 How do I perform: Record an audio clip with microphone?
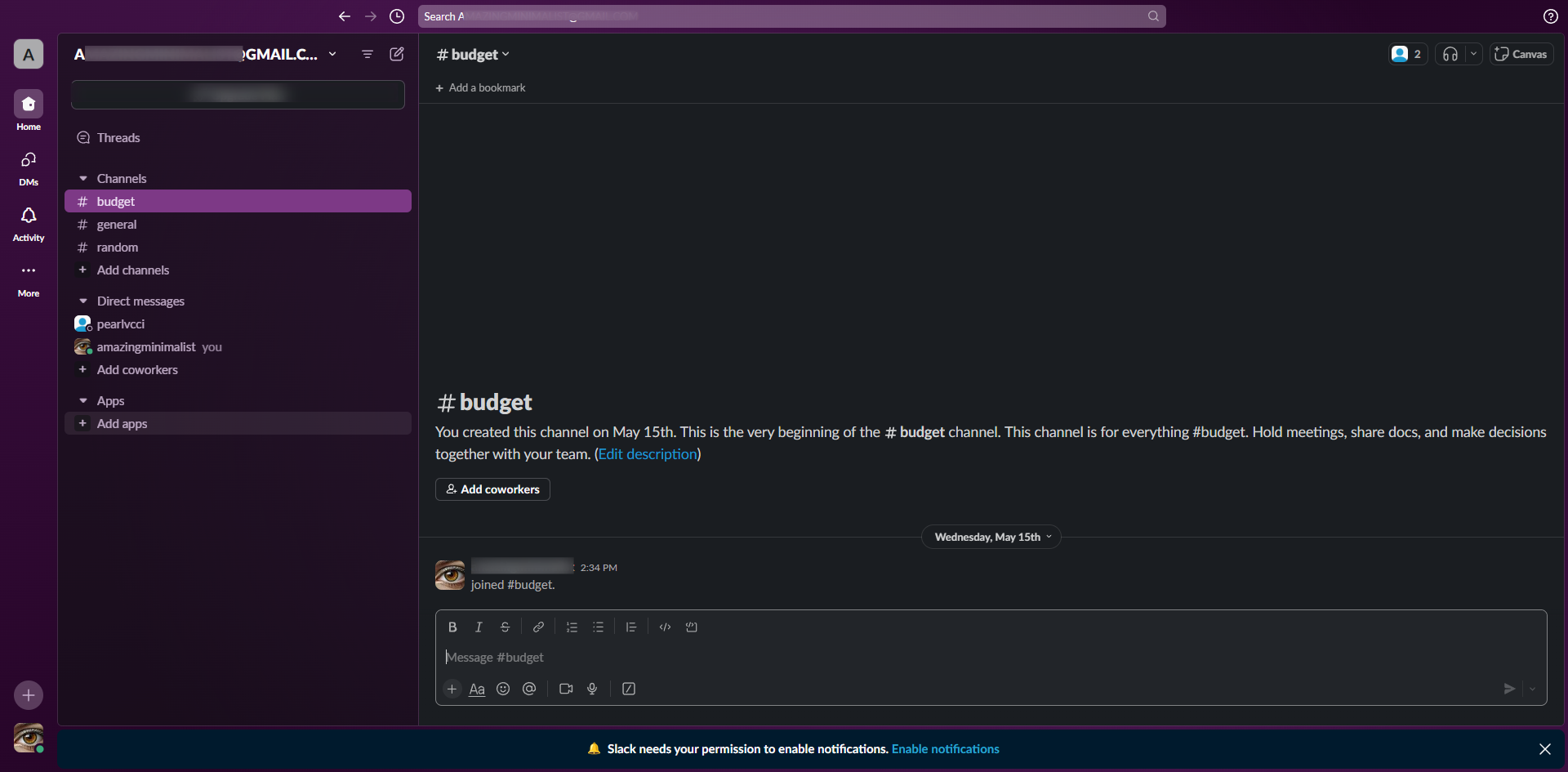tap(592, 689)
